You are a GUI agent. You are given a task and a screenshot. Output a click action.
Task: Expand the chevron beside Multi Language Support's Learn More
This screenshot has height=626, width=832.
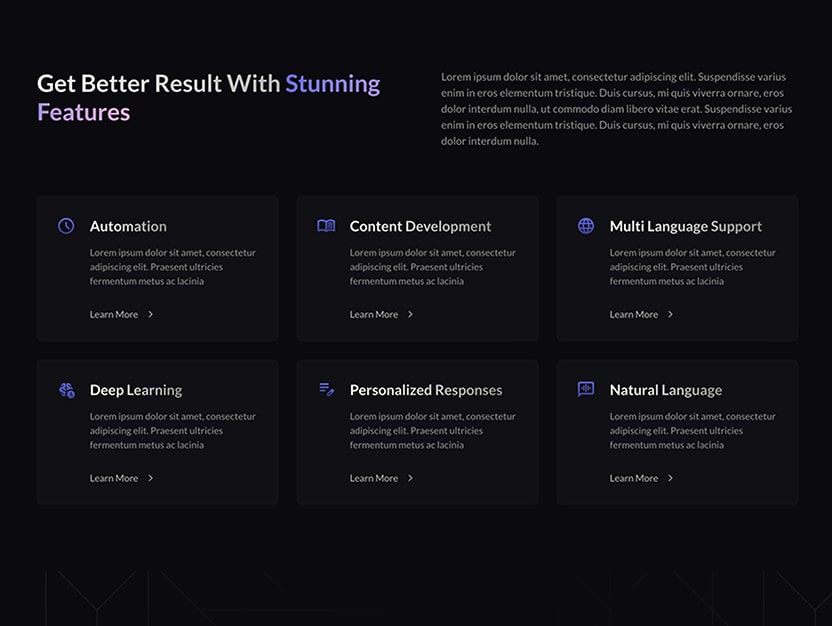[x=672, y=314]
